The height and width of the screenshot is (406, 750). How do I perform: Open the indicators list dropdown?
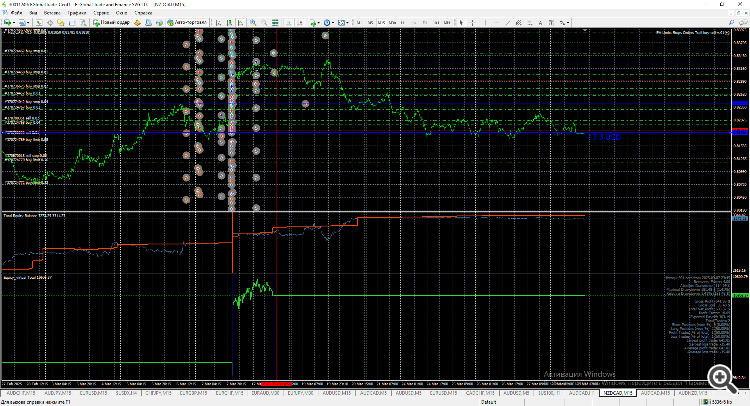(x=314, y=22)
